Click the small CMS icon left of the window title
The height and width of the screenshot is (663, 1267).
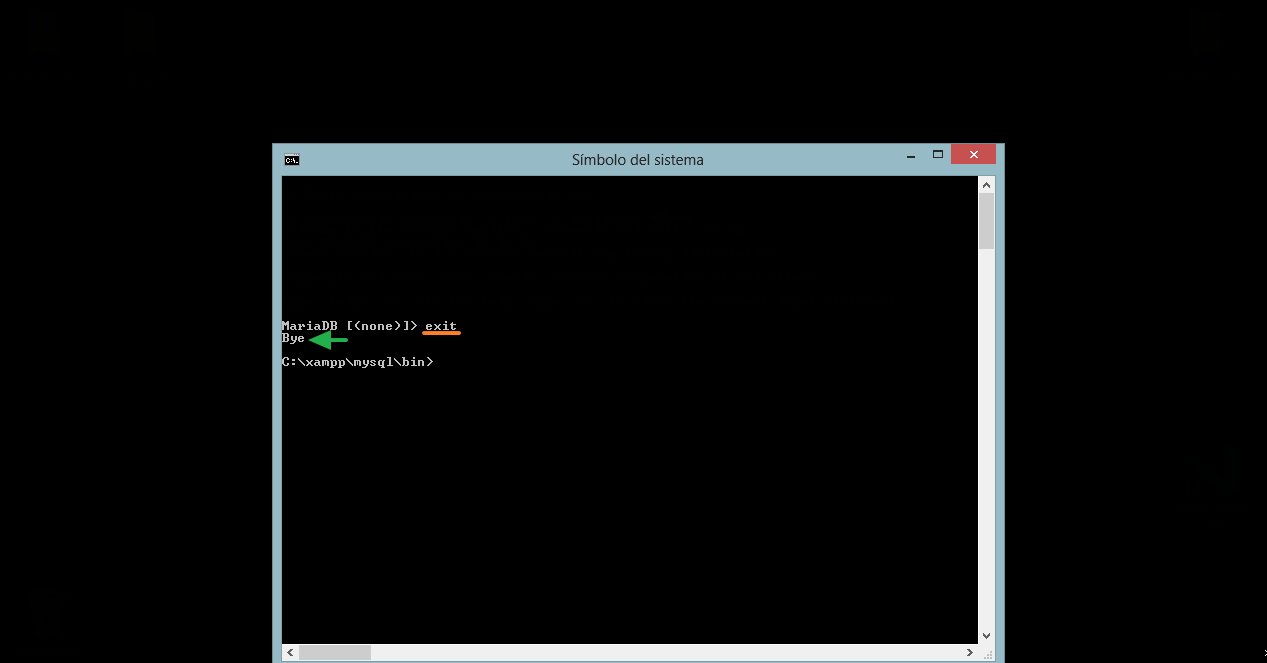pos(291,159)
